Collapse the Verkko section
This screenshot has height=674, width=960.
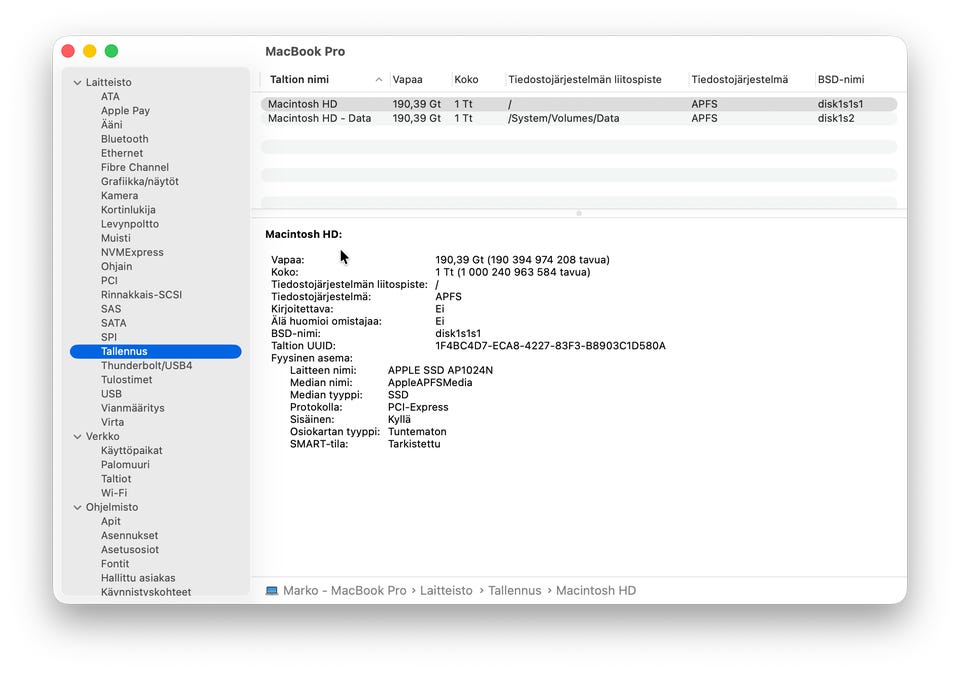[77, 436]
